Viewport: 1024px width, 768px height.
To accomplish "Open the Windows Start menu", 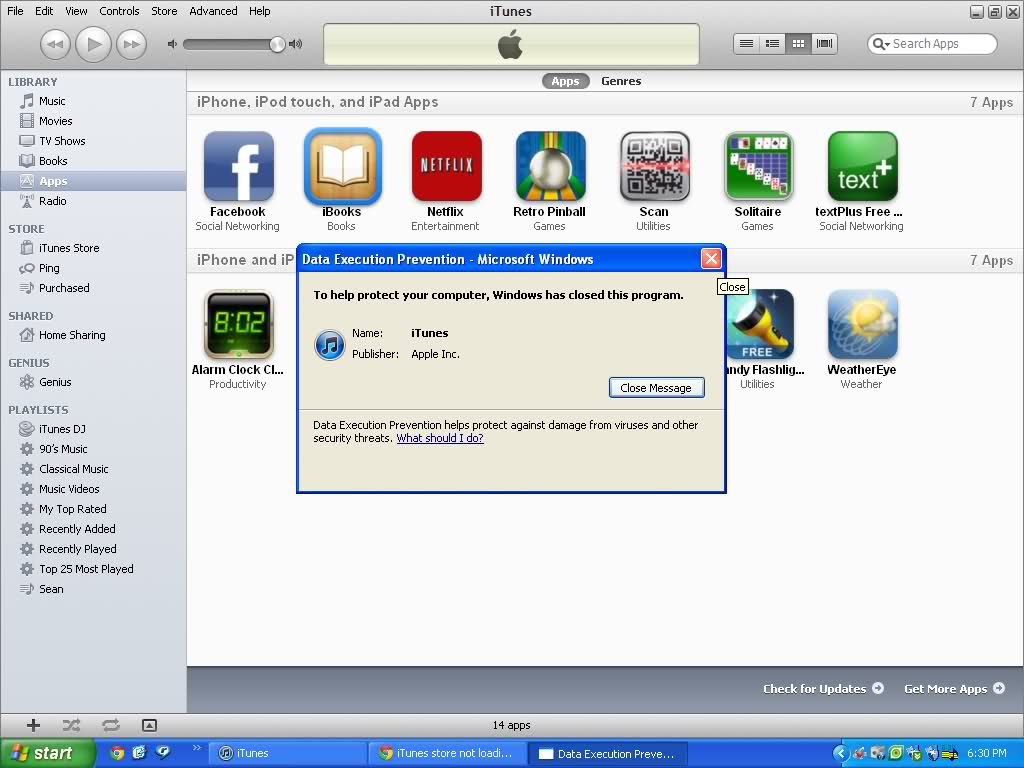I will tap(47, 753).
